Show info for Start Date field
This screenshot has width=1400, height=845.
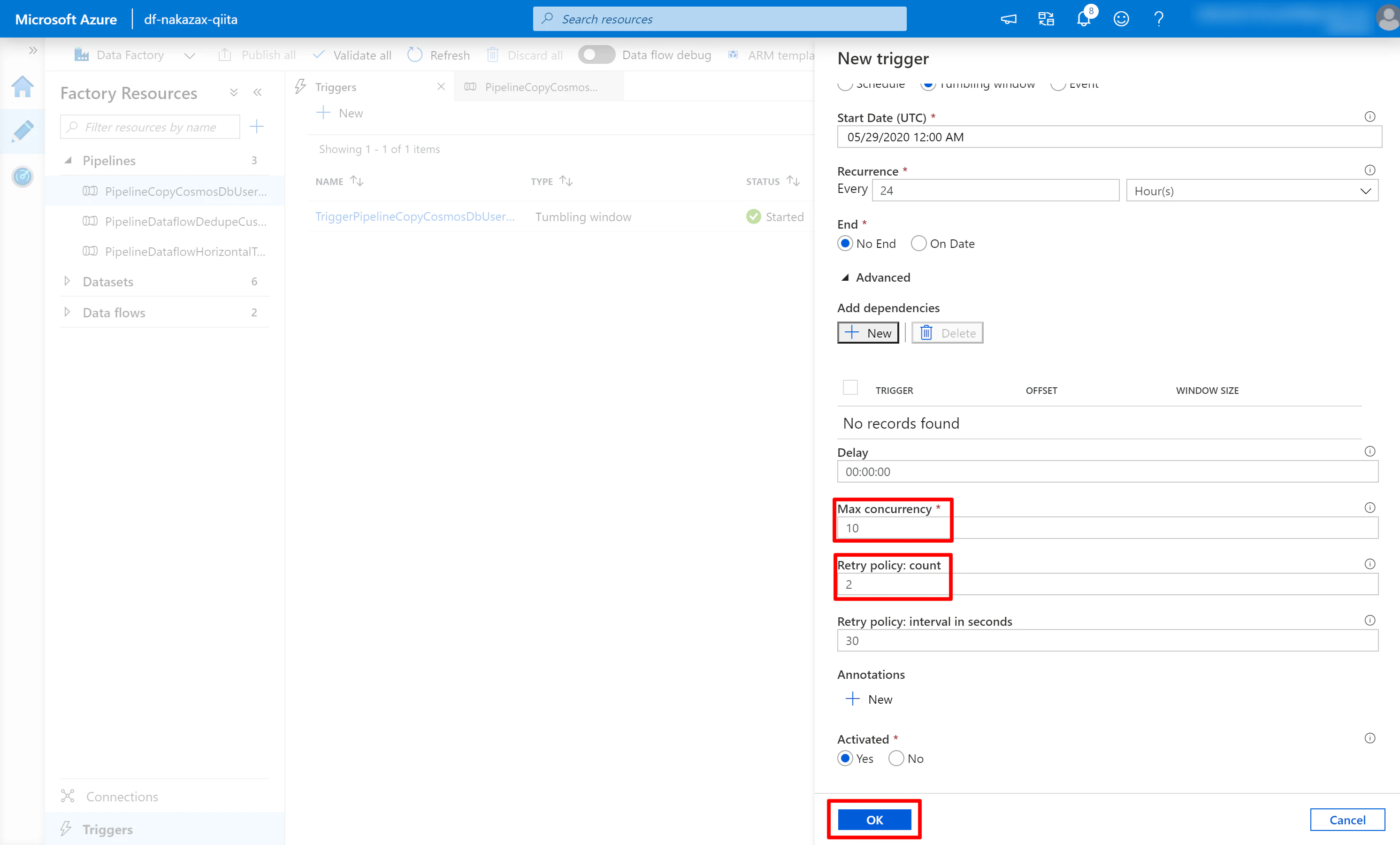pos(1370,116)
